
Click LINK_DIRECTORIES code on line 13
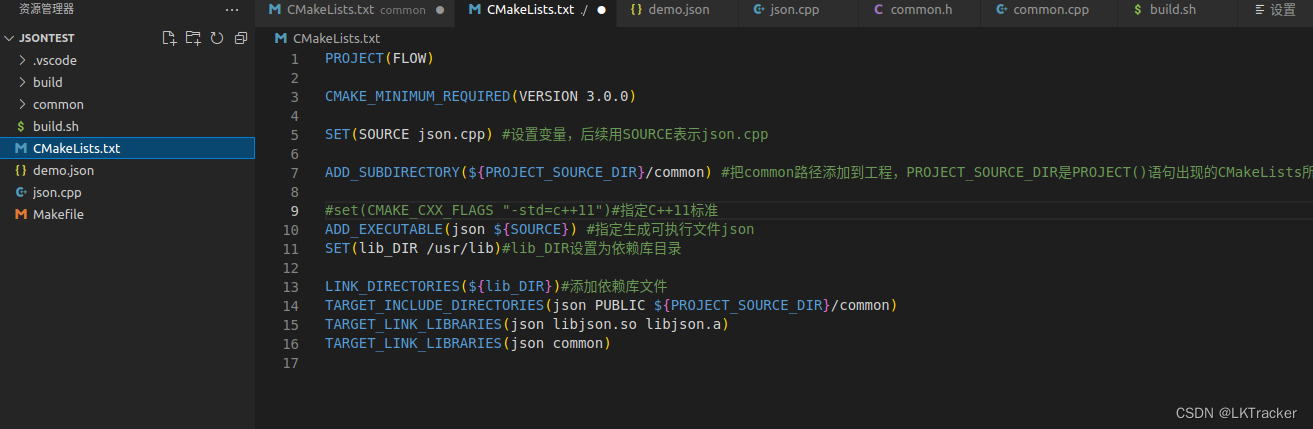(x=443, y=287)
